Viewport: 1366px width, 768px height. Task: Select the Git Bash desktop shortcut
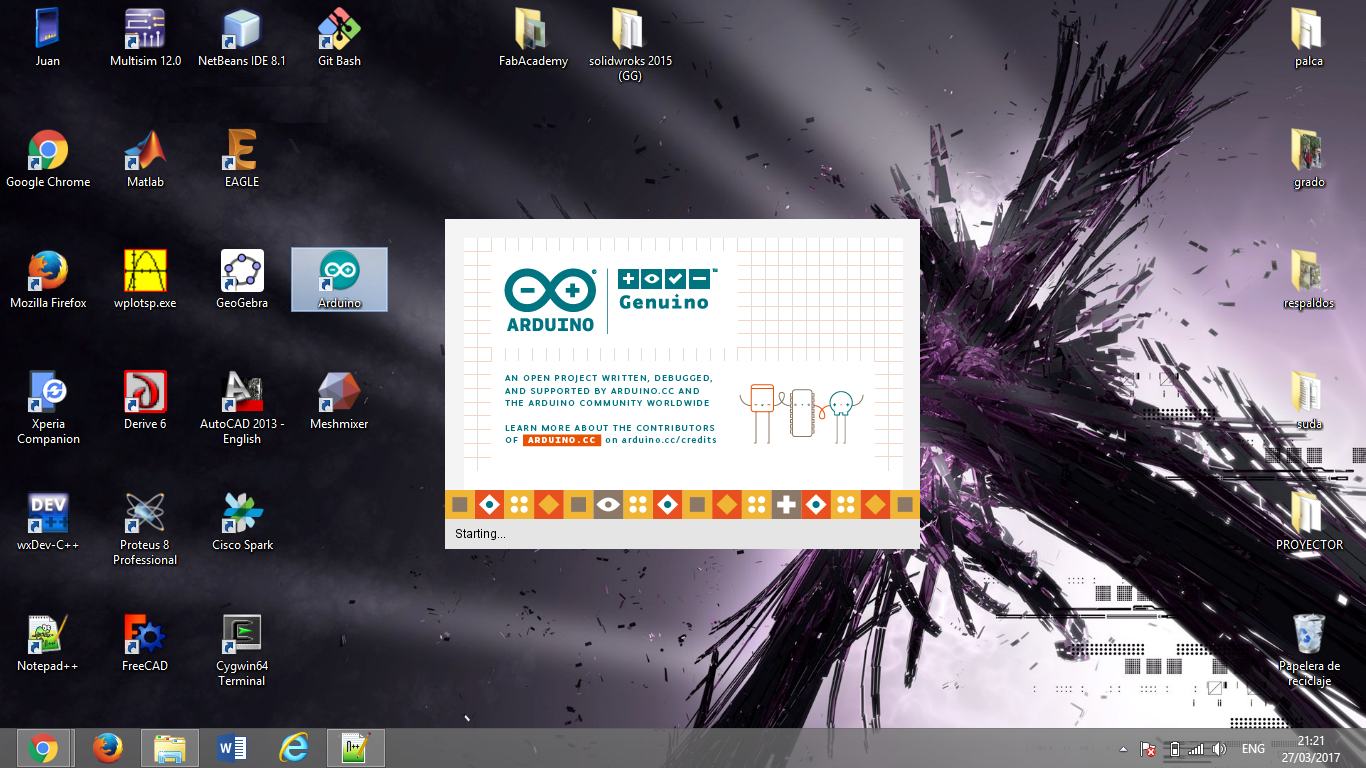(x=339, y=39)
